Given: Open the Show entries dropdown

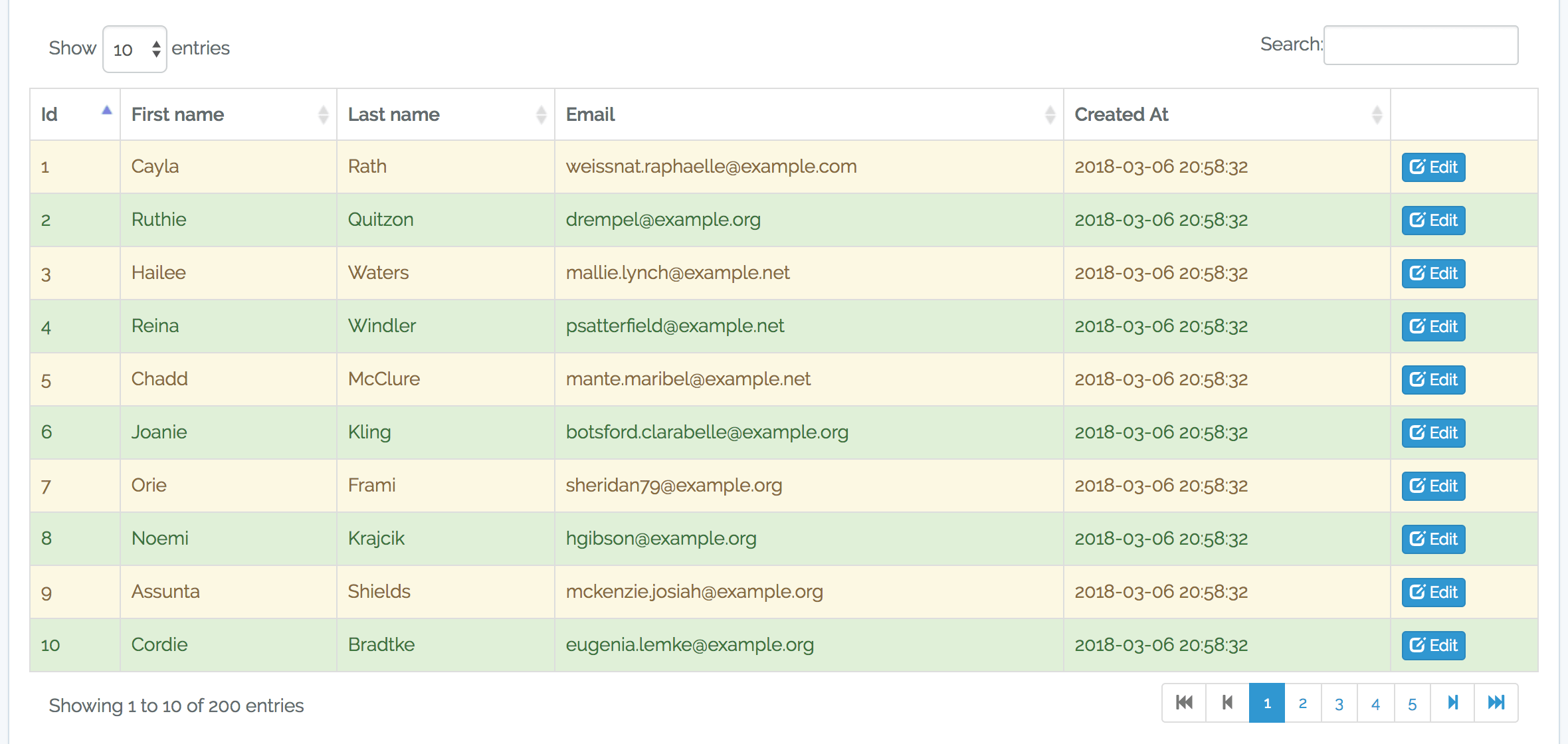Looking at the screenshot, I should coord(134,49).
